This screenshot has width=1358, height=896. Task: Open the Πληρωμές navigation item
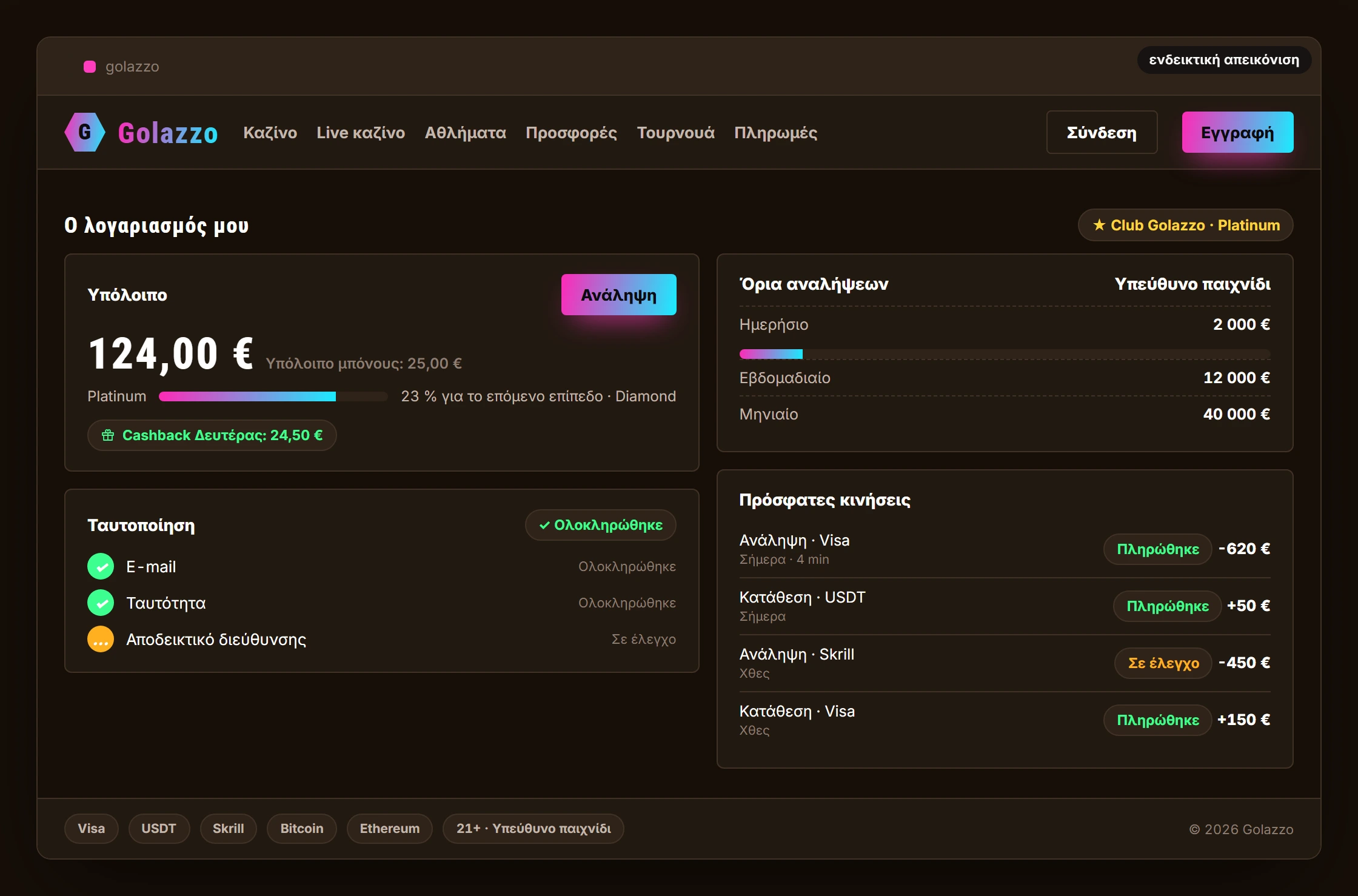pos(776,133)
